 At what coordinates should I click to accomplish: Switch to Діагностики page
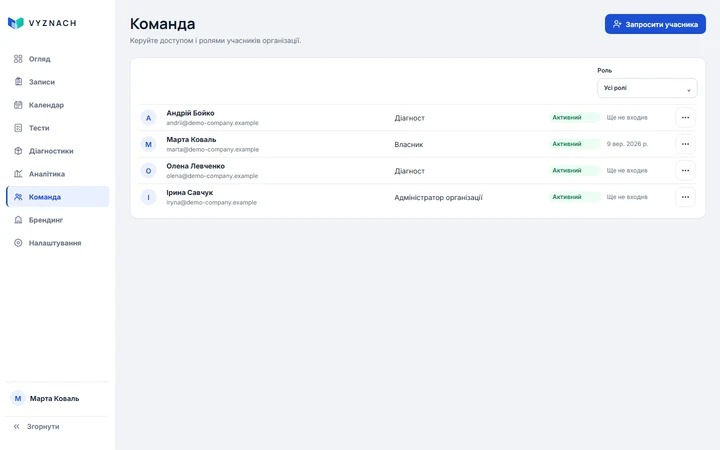[58, 151]
